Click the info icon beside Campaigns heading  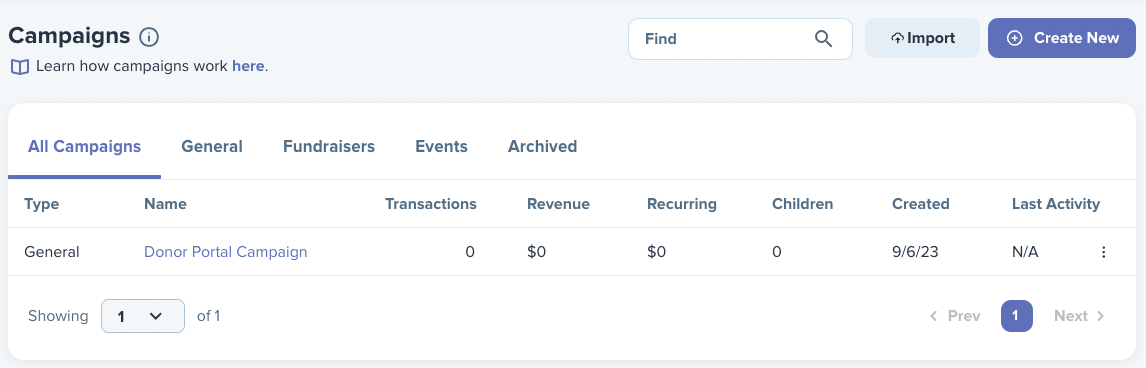tap(149, 37)
